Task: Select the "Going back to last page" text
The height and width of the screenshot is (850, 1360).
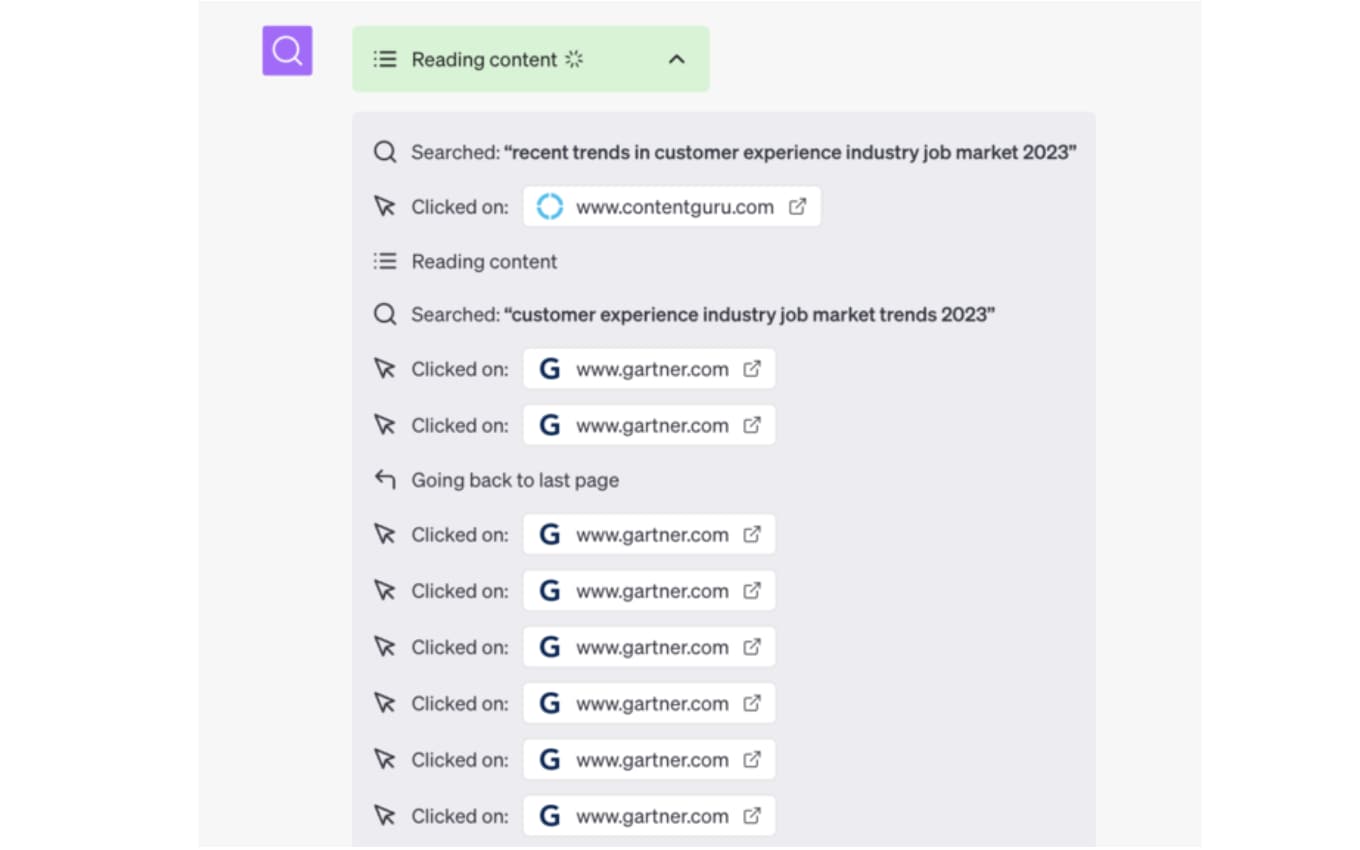Action: [515, 480]
